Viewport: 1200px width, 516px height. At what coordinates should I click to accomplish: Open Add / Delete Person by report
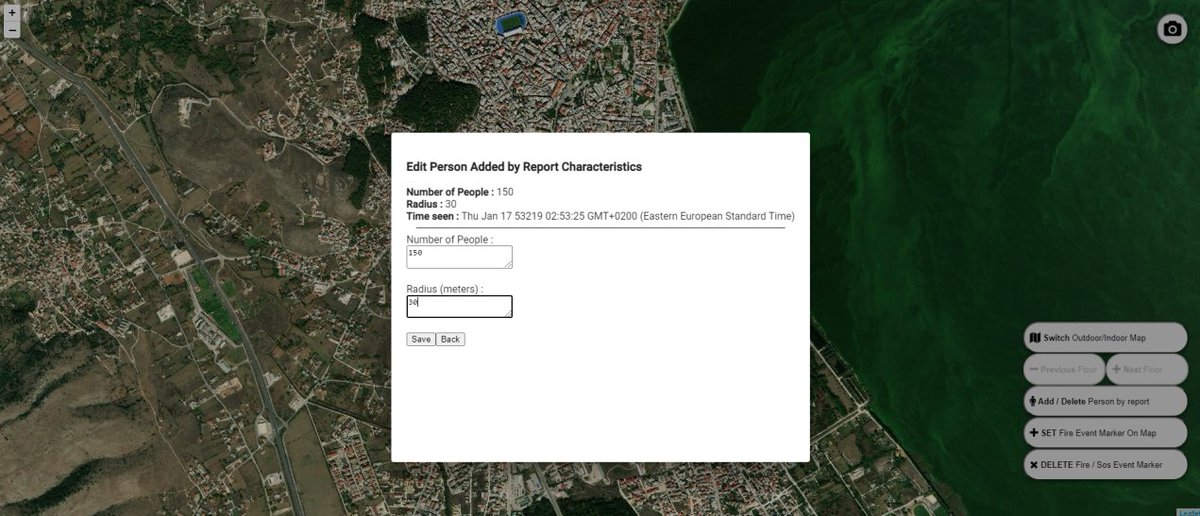[x=1105, y=401]
